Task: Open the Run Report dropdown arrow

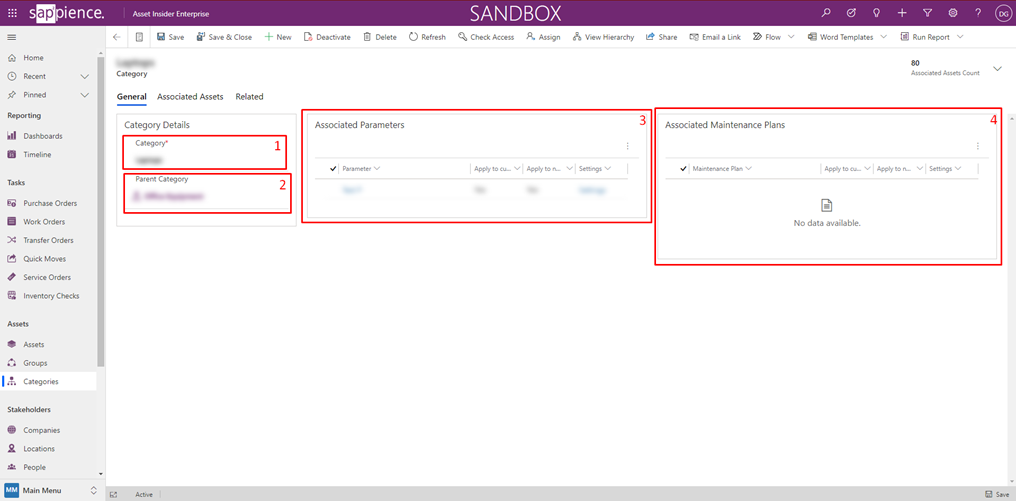Action: click(960, 37)
